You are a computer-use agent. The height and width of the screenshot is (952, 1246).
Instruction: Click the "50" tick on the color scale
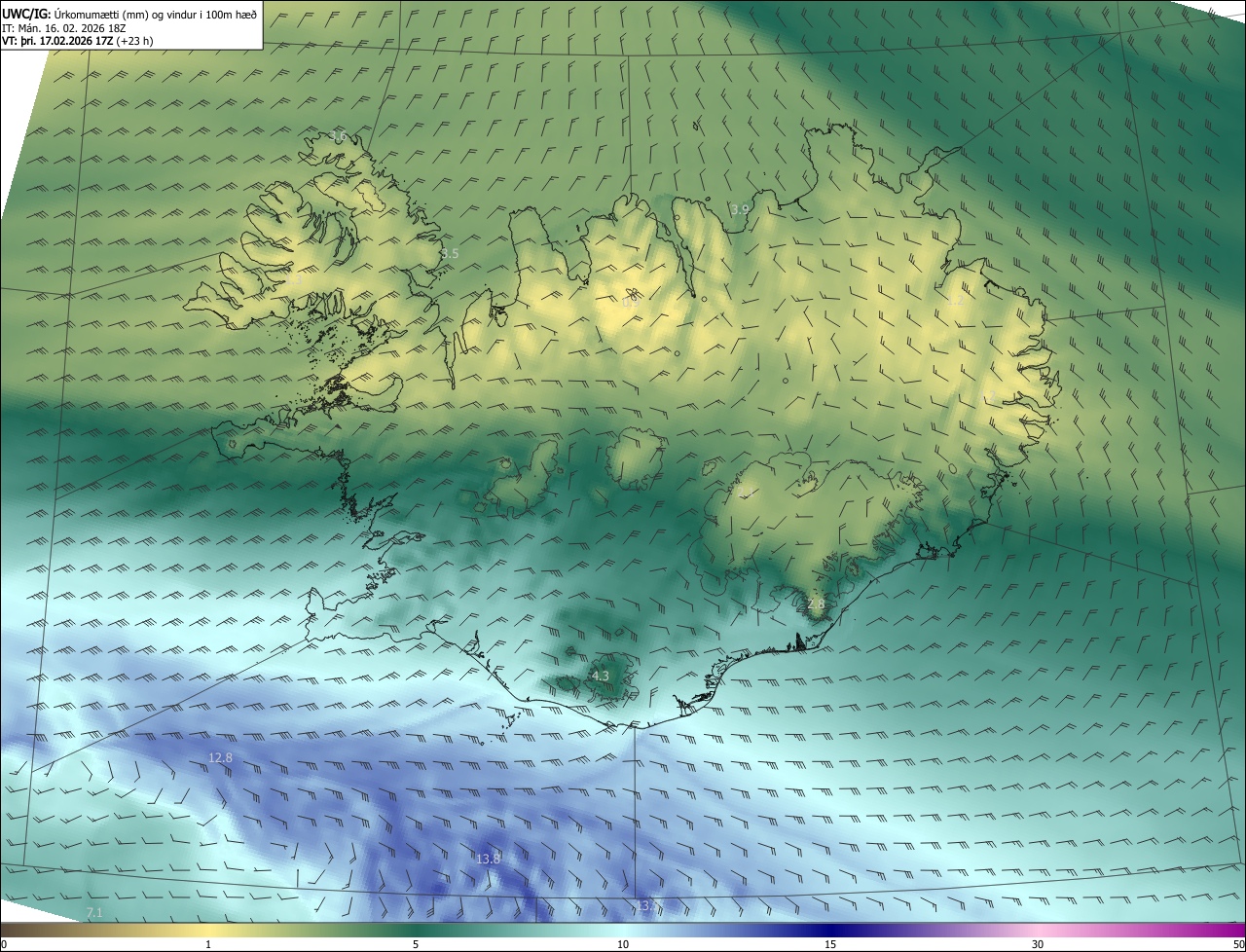coord(1238,945)
